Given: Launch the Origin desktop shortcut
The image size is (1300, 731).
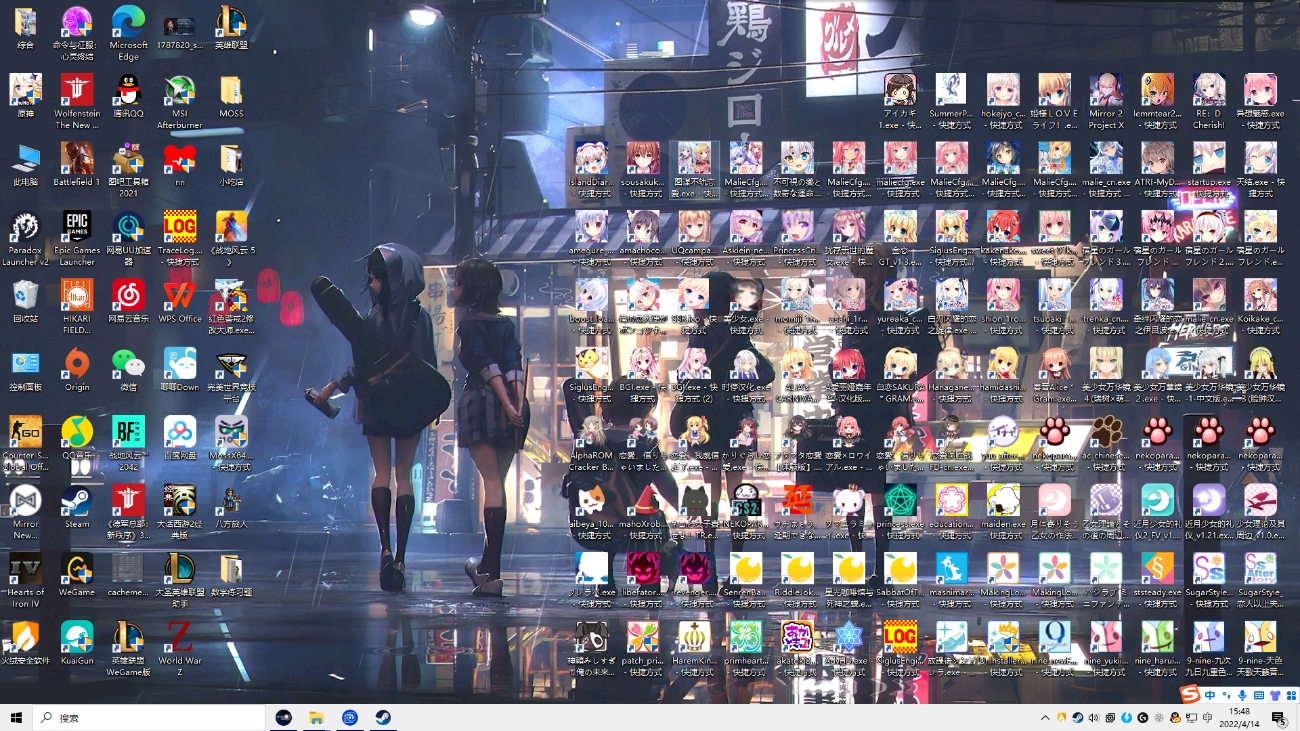Looking at the screenshot, I should (x=77, y=369).
